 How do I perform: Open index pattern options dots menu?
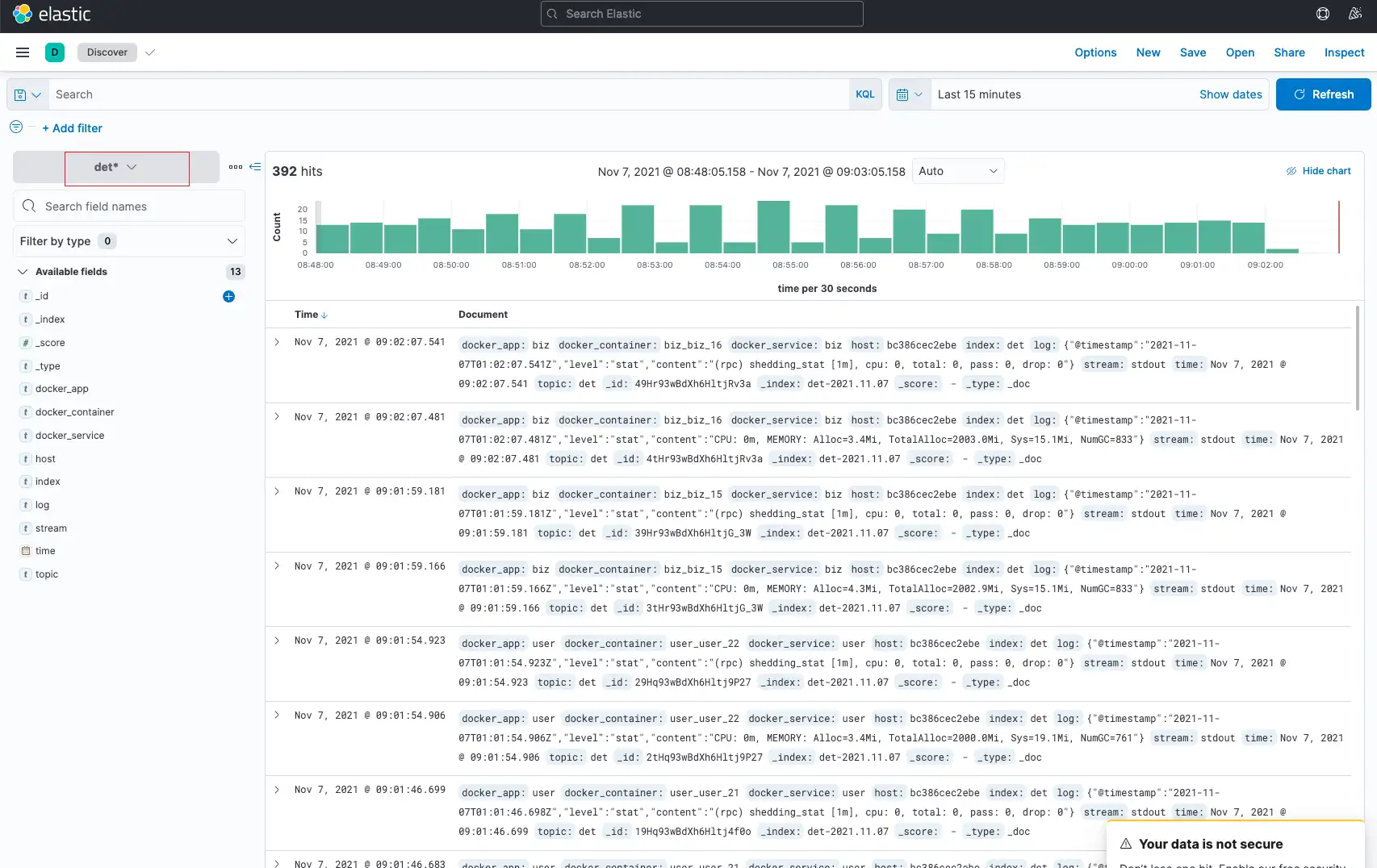pos(236,167)
